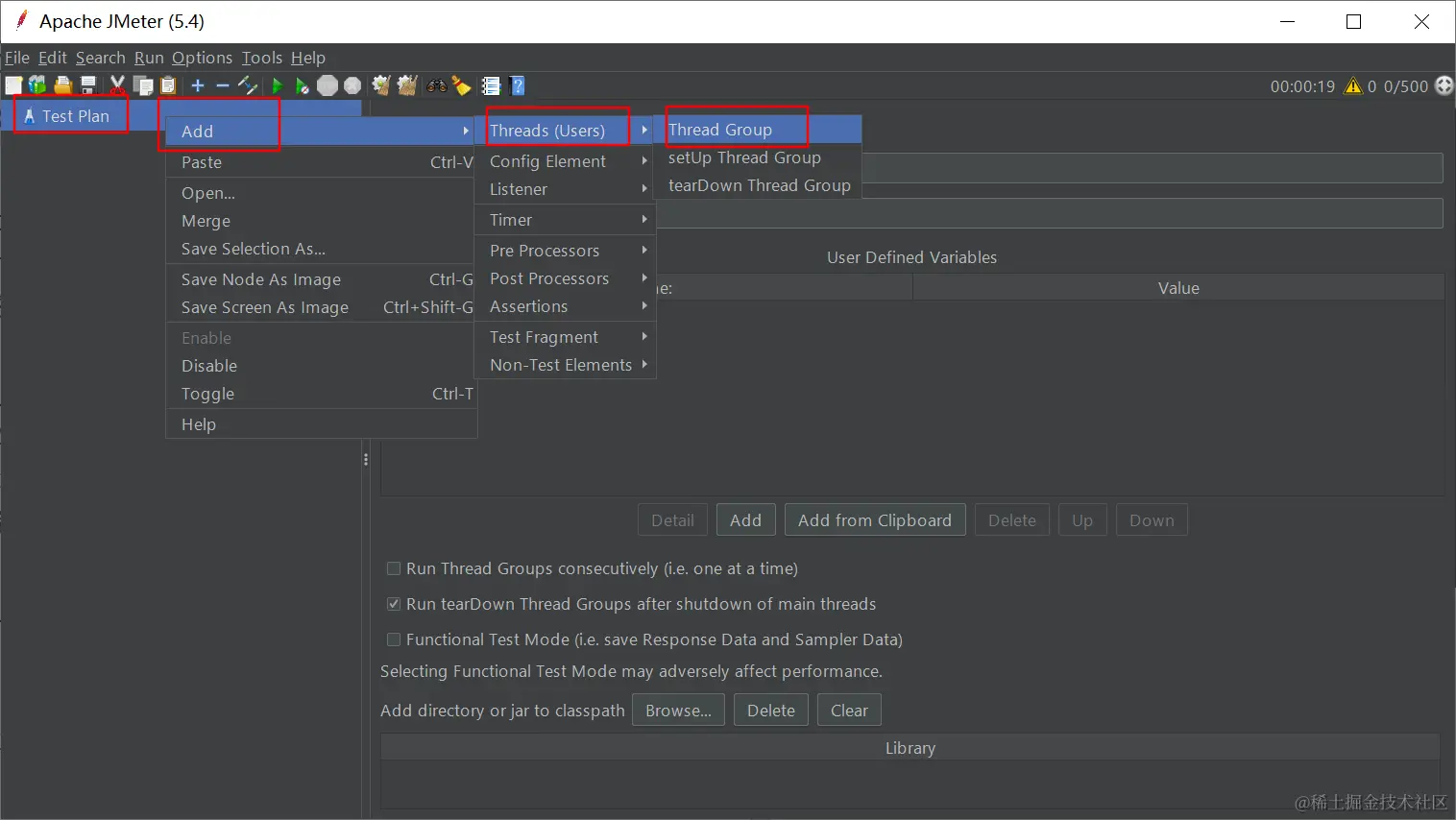This screenshot has width=1456, height=820.
Task: Click the Open file folder icon
Action: (63, 86)
